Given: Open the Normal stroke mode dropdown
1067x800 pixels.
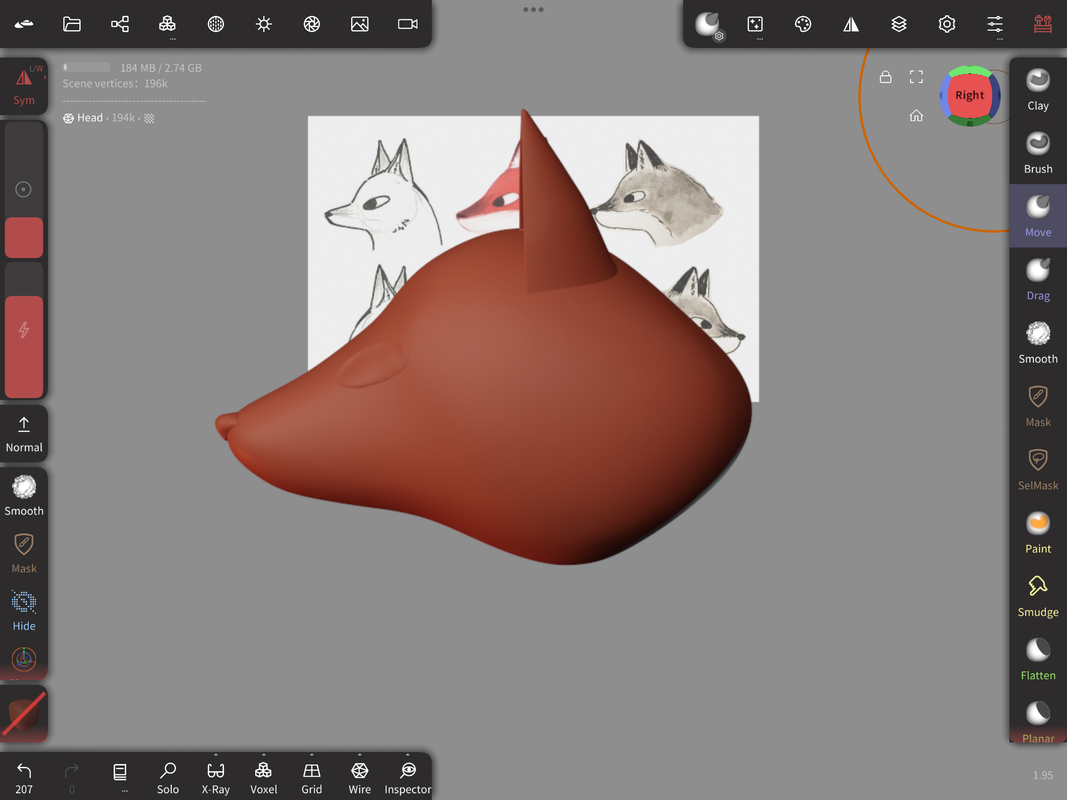Looking at the screenshot, I should pyautogui.click(x=24, y=434).
